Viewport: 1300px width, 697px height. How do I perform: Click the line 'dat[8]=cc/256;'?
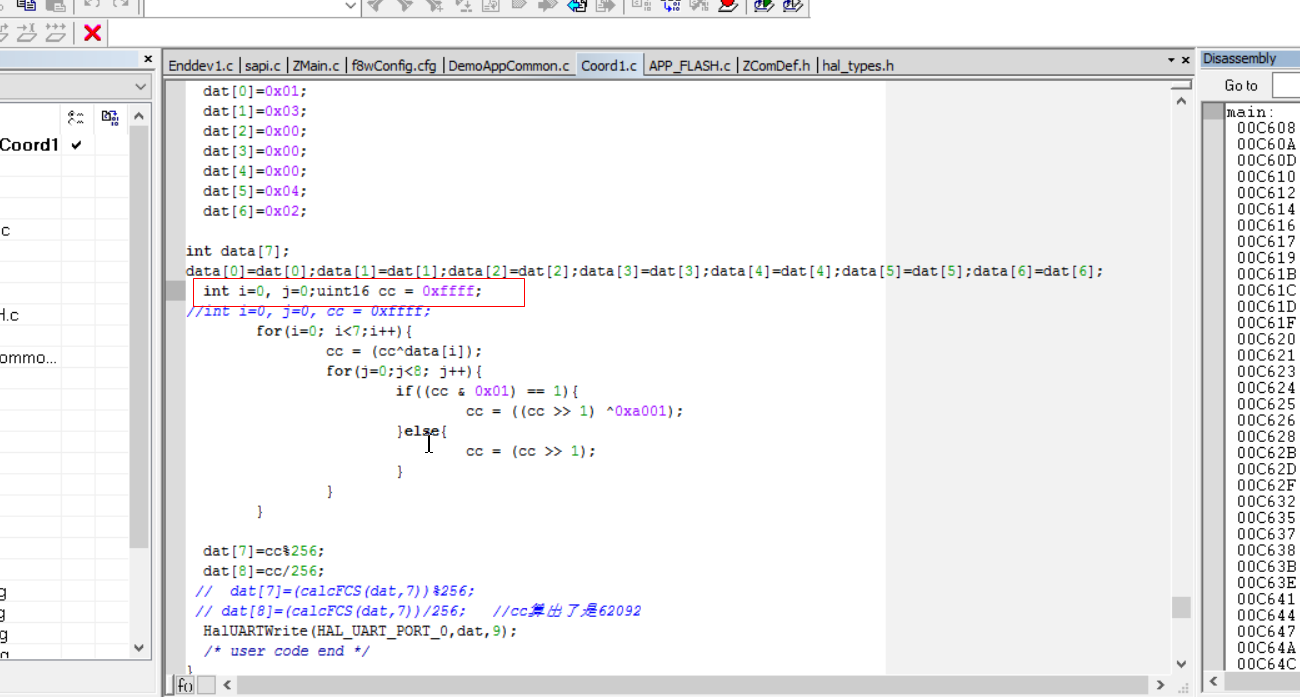point(264,571)
